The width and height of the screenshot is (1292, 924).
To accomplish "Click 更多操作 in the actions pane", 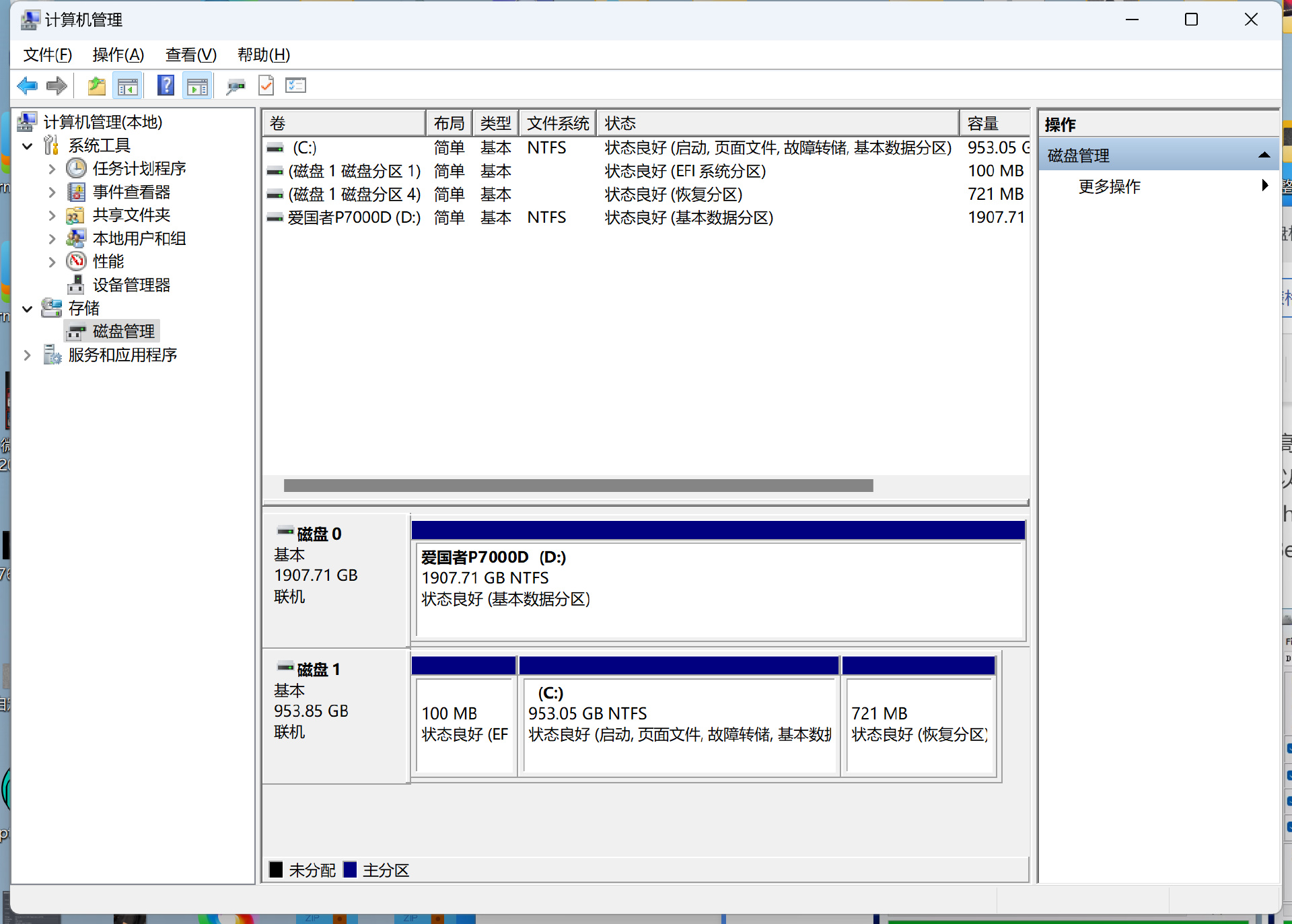I will [x=1109, y=186].
